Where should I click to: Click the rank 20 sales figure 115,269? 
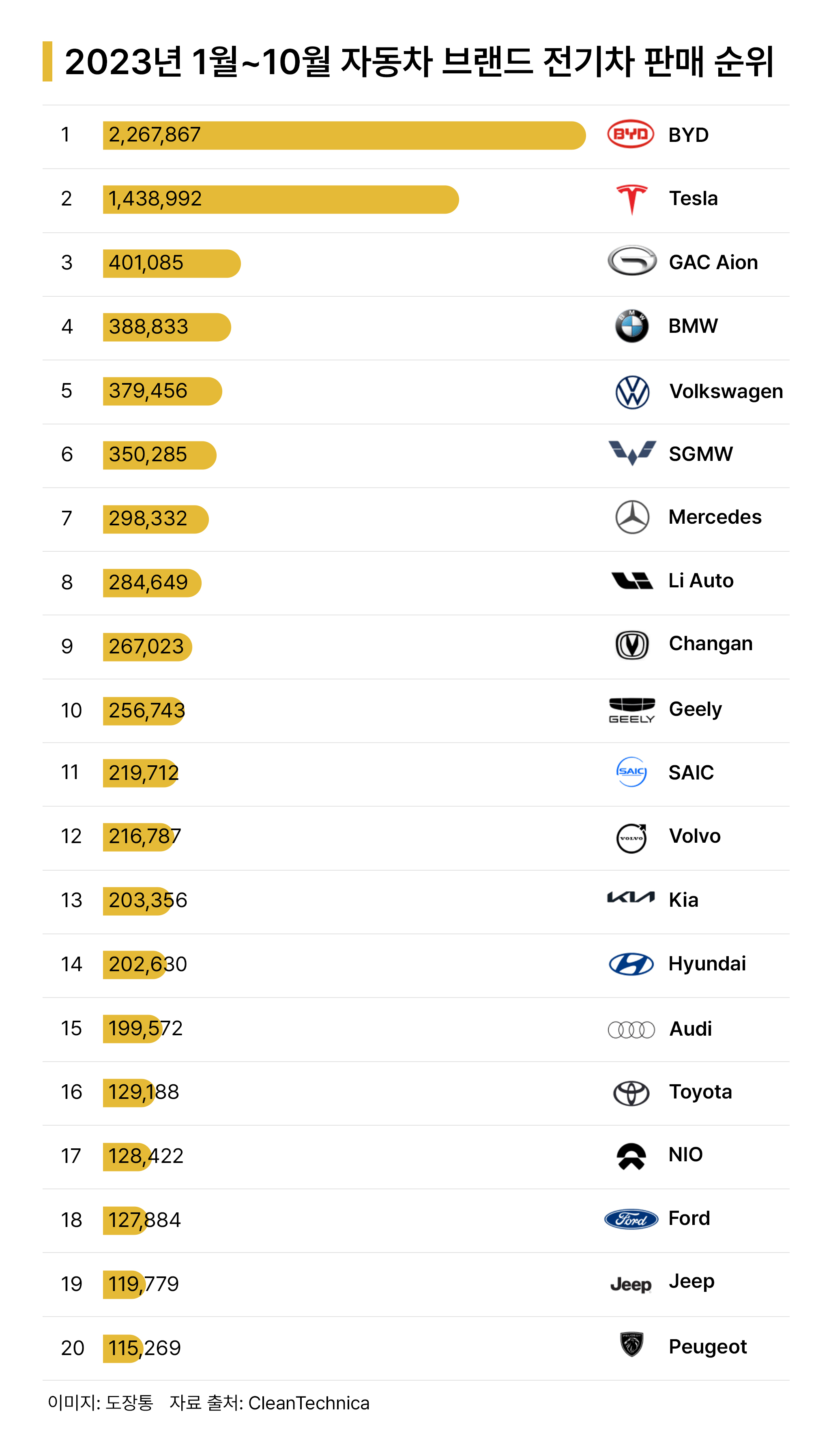click(x=144, y=1348)
